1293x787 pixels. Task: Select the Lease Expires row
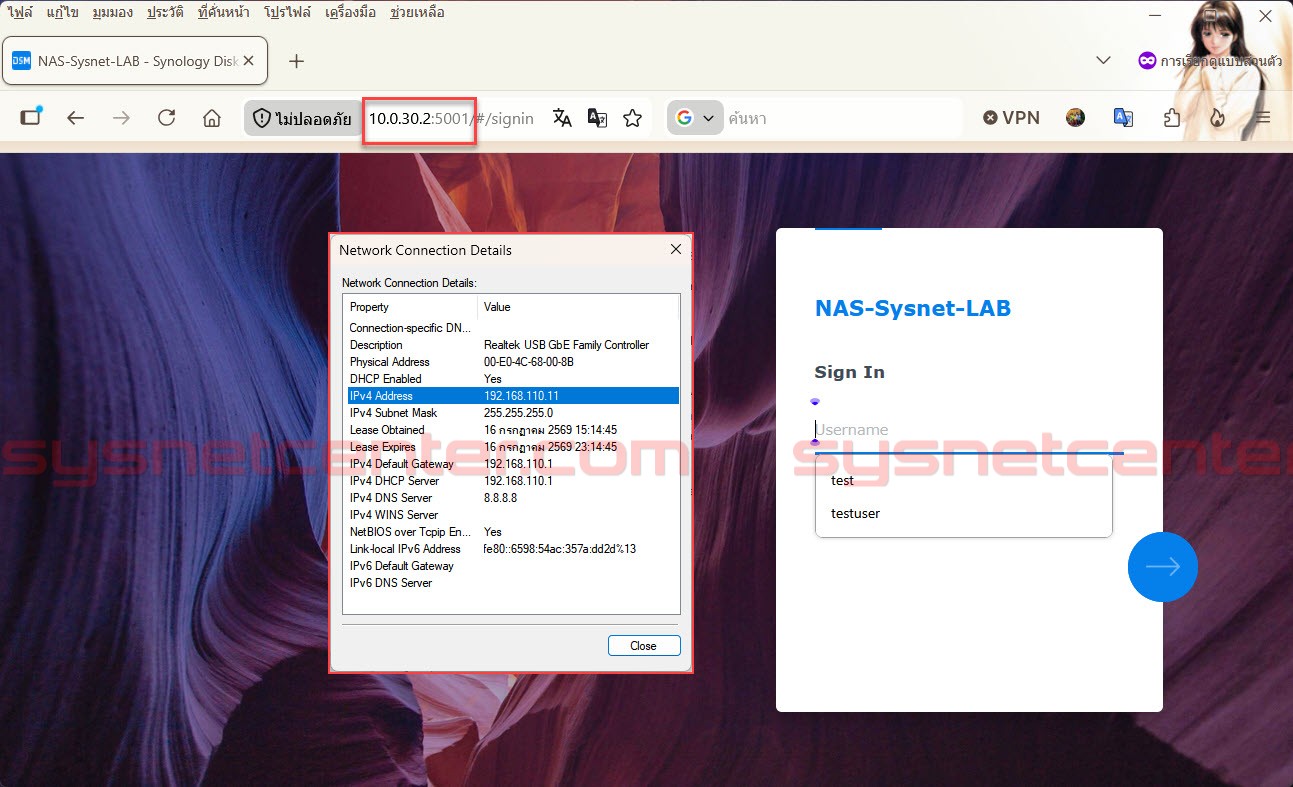512,447
